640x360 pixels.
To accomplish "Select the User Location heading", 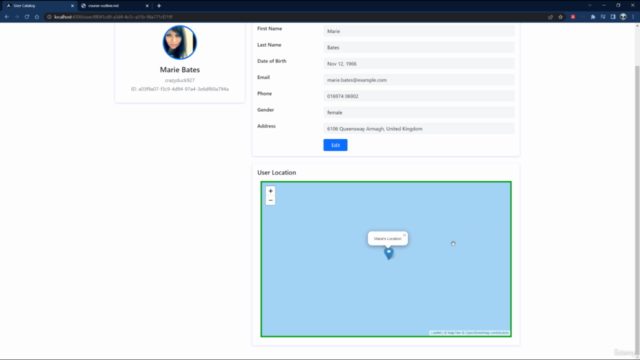I will point(276,173).
